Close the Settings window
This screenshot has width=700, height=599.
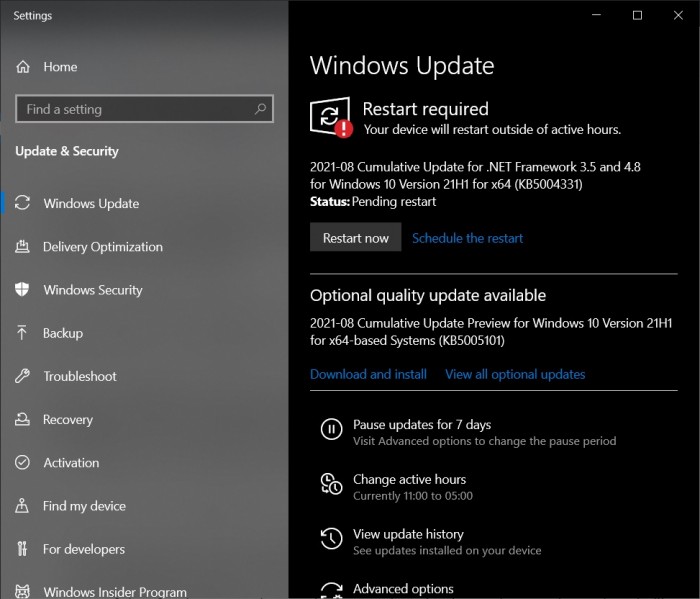tap(678, 15)
